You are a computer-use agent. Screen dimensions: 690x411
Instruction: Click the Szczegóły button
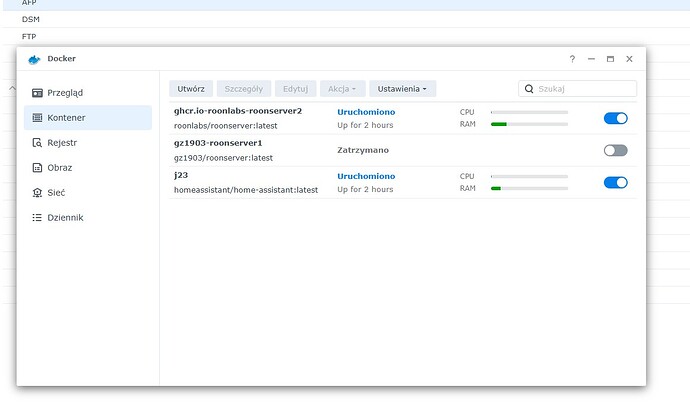pos(244,89)
